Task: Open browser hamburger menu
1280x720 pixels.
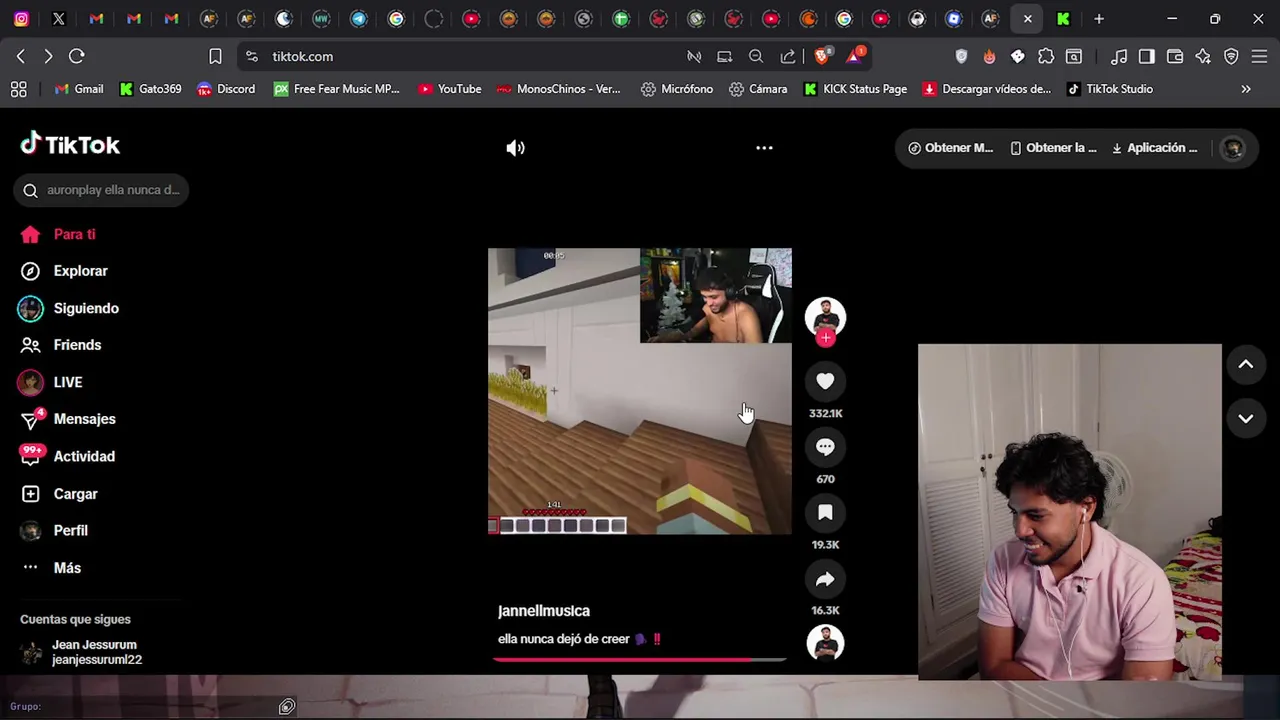Action: tap(1259, 56)
